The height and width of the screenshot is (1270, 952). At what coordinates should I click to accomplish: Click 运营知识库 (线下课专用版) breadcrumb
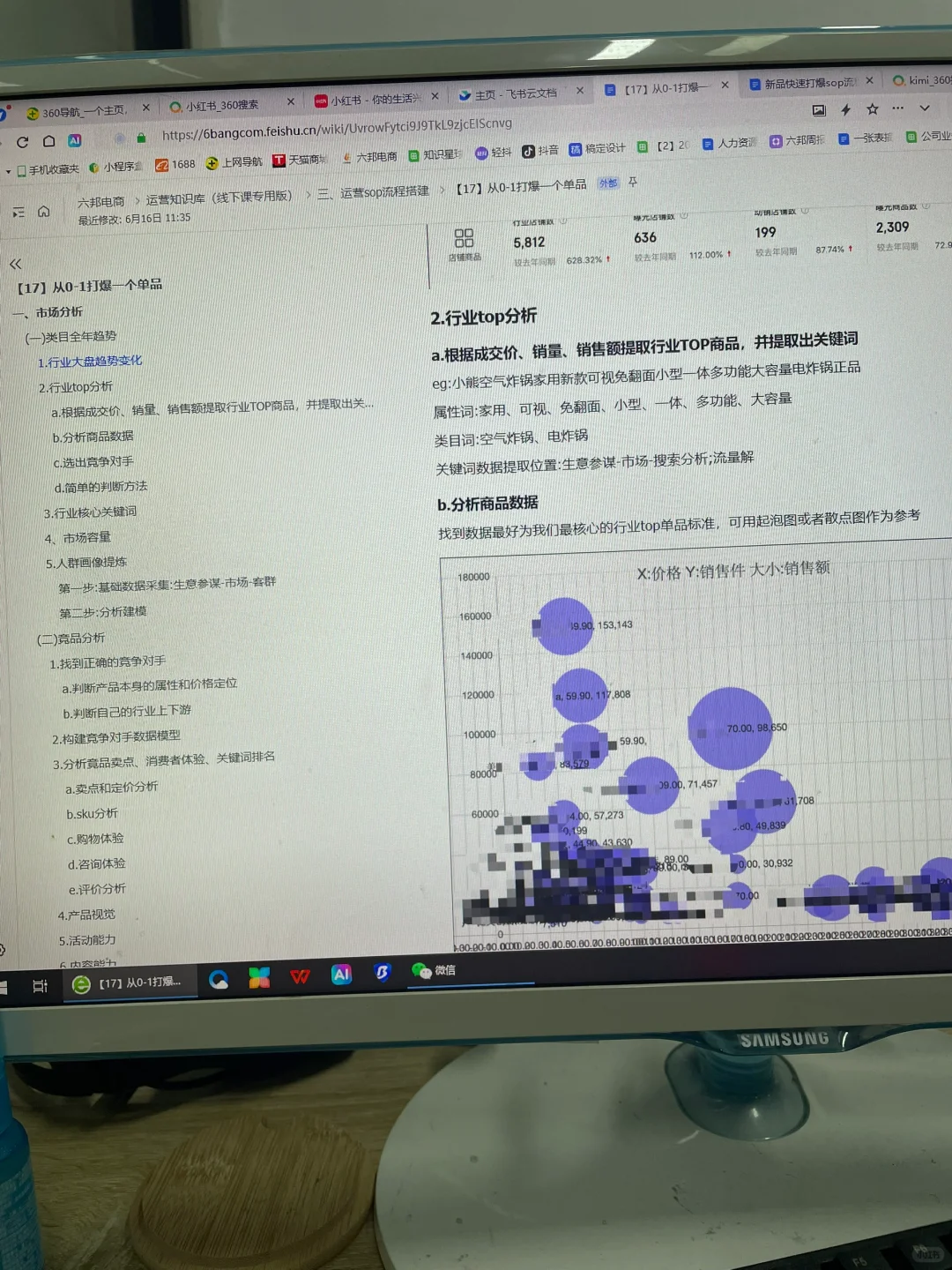pos(219,197)
